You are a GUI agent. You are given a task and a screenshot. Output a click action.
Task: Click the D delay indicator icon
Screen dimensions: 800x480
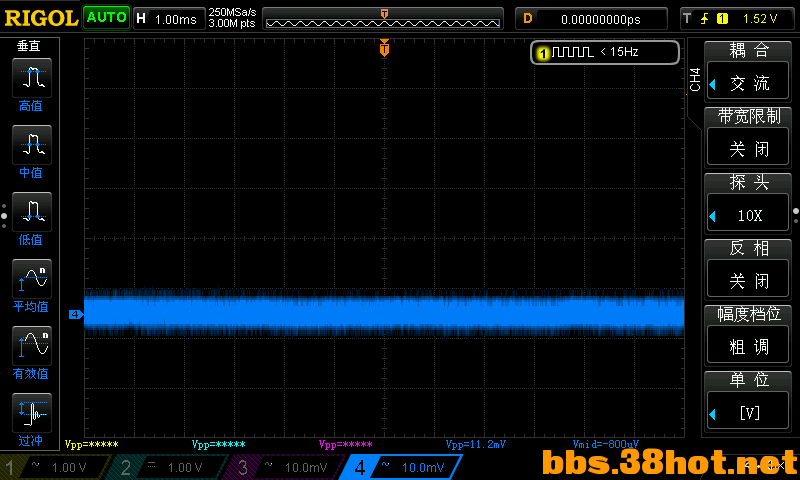tap(528, 19)
